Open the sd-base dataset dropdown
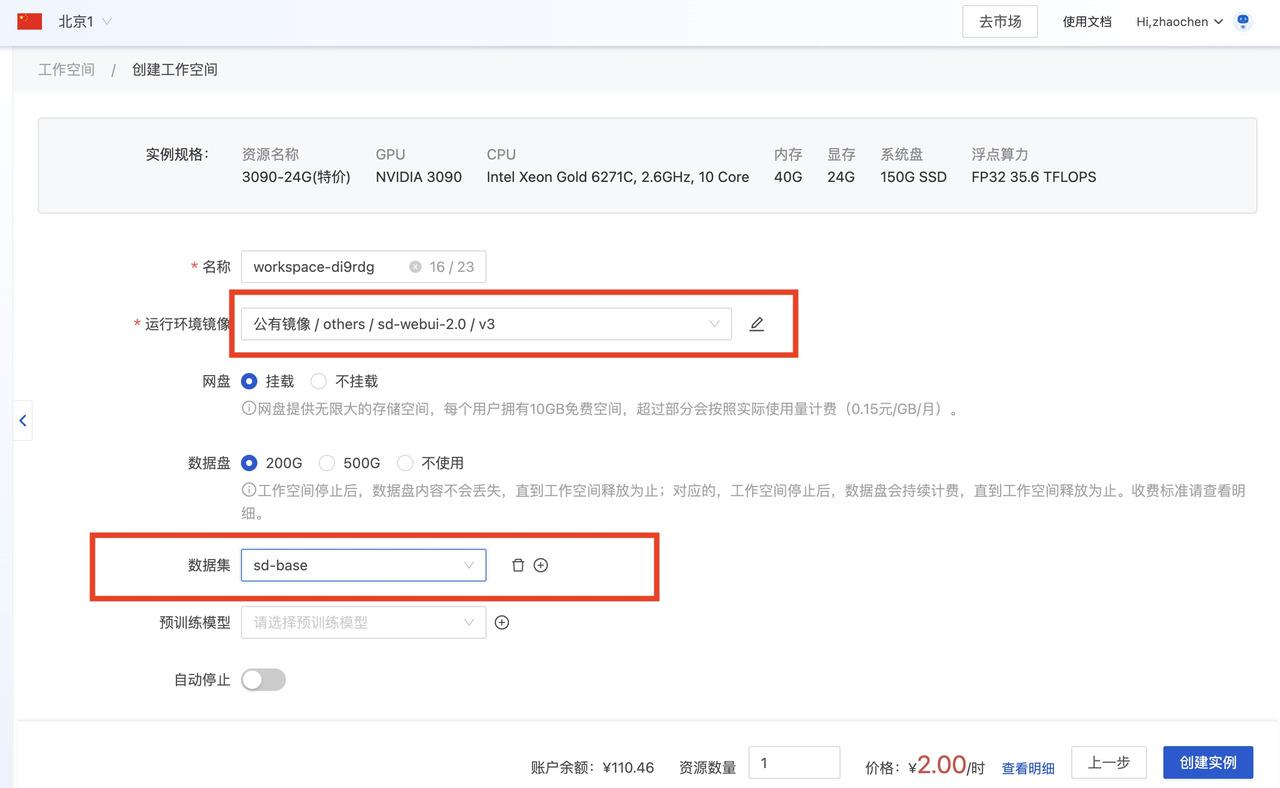 point(363,565)
